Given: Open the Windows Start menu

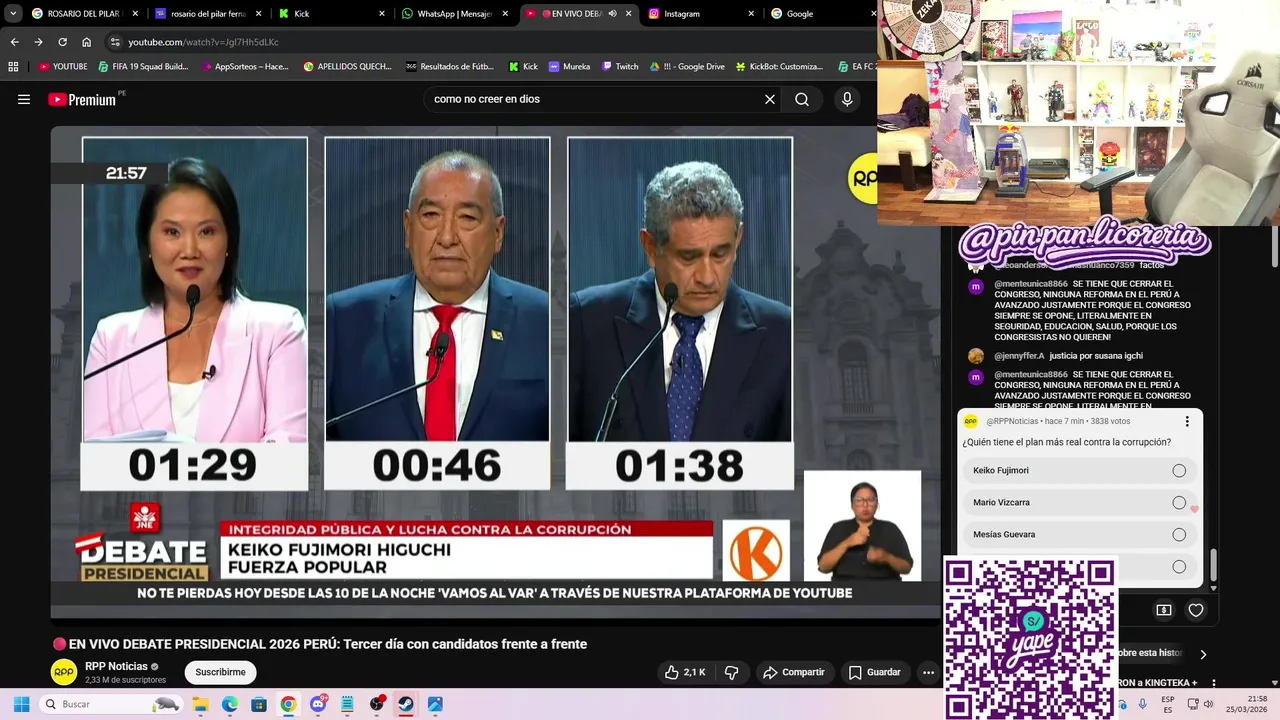Looking at the screenshot, I should tap(21, 704).
